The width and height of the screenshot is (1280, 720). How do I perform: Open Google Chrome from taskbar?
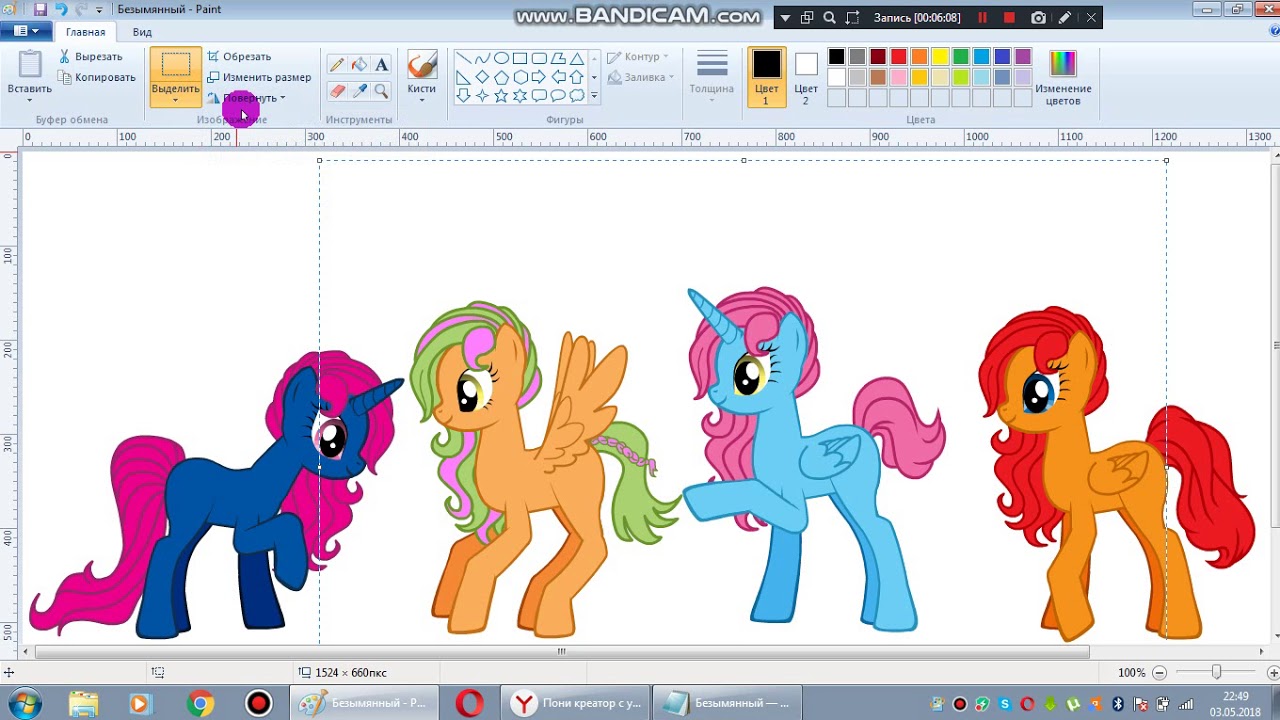(x=200, y=704)
